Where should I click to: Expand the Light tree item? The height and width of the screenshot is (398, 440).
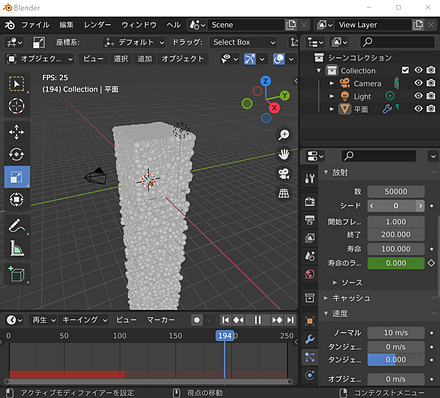pos(332,96)
